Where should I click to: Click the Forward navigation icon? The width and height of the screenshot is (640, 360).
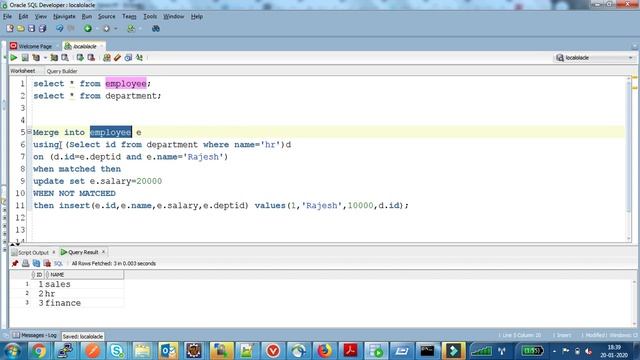point(106,29)
